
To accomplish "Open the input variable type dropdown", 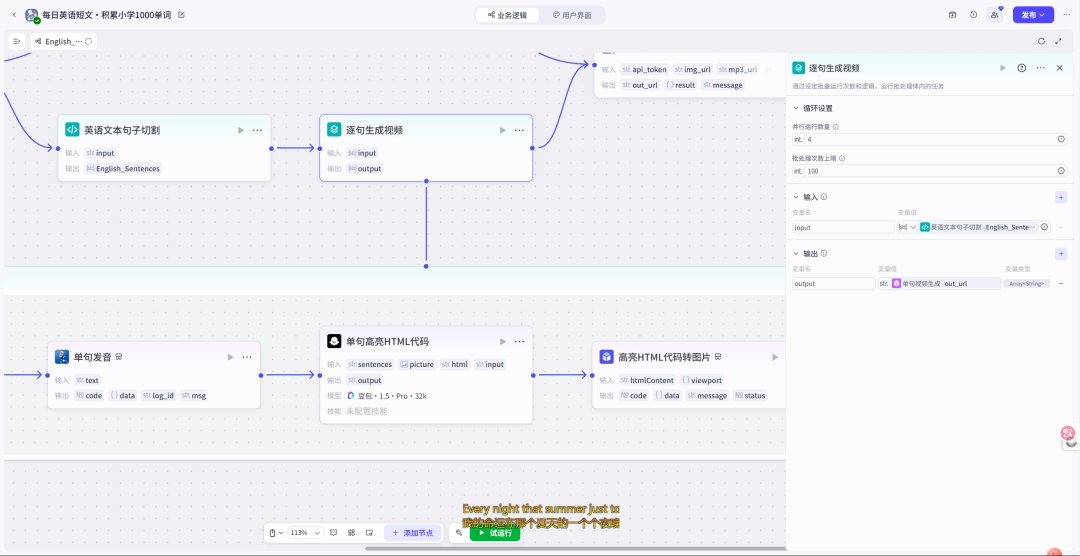I will coord(907,227).
